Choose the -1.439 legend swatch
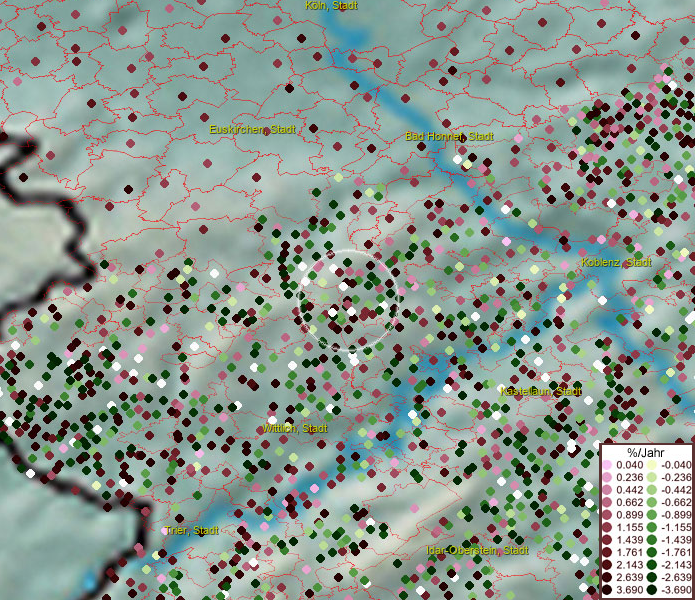The height and width of the screenshot is (600, 695). (652, 540)
